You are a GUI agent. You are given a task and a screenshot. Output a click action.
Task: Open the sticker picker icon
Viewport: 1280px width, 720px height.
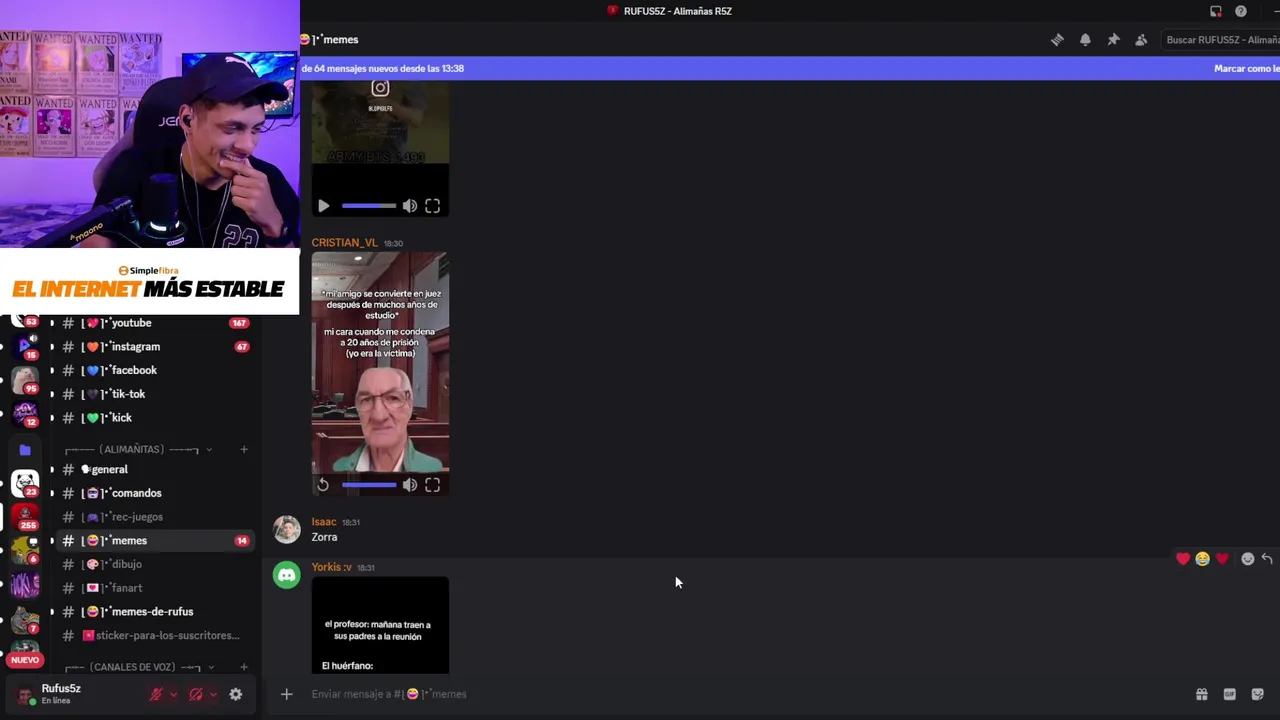(1257, 694)
